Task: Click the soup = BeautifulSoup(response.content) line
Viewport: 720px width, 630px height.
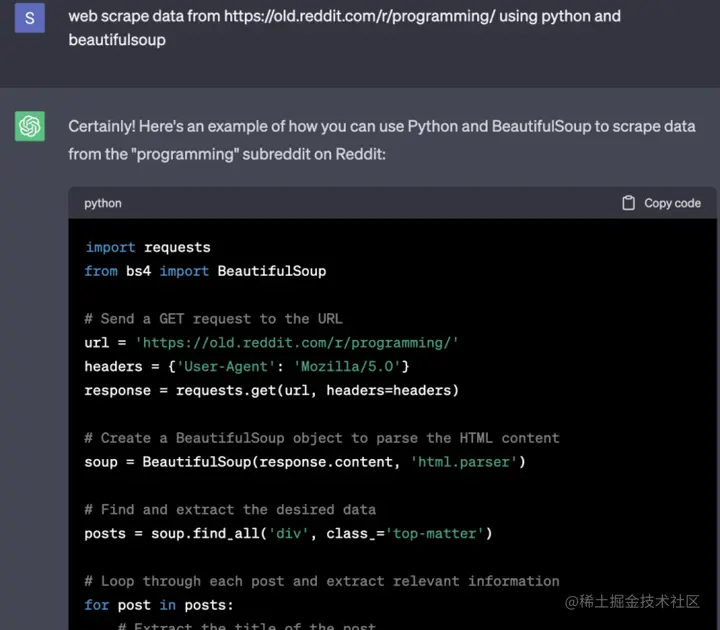Action: pyautogui.click(x=305, y=462)
